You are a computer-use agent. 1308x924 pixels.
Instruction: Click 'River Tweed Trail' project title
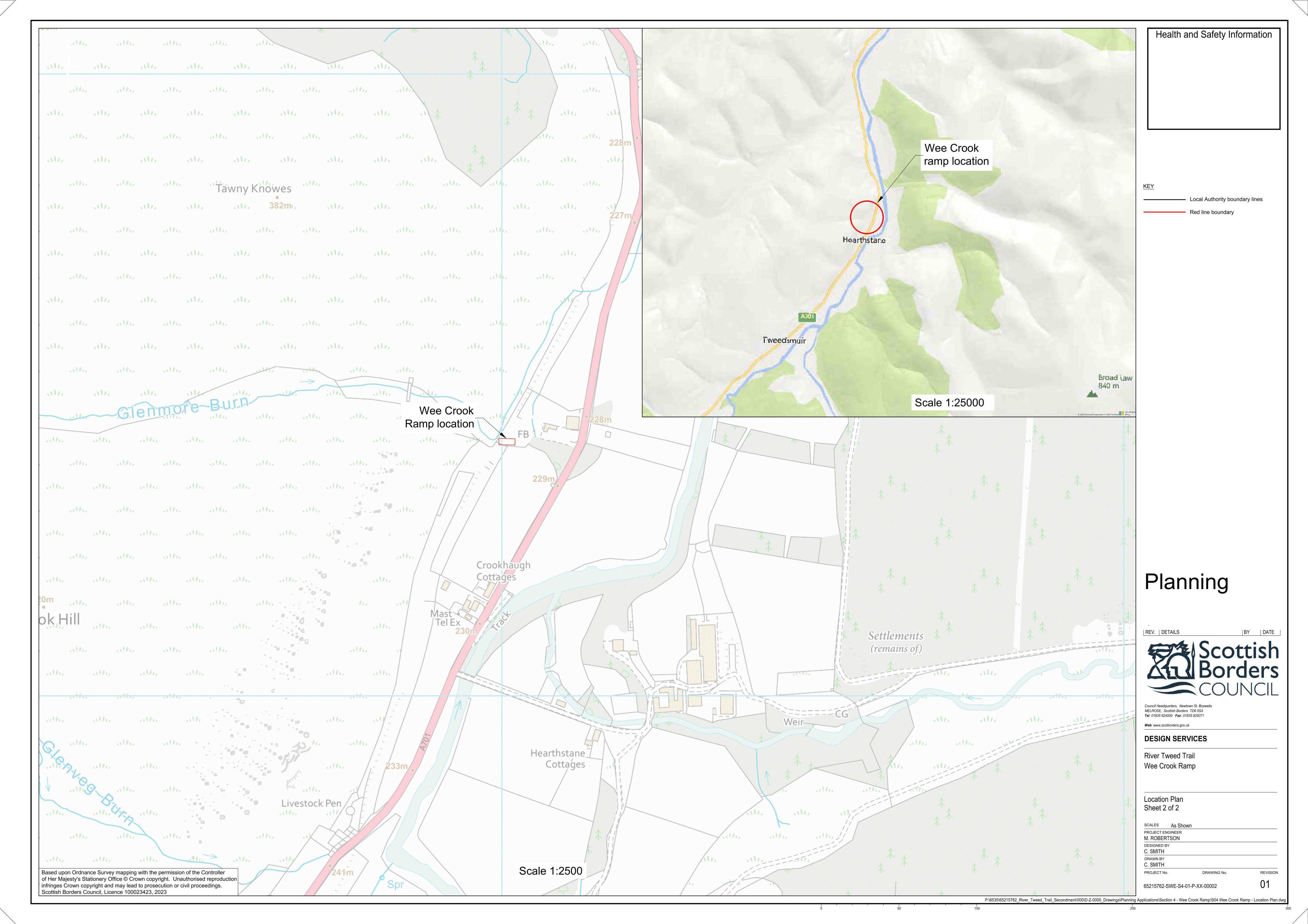coord(1169,756)
